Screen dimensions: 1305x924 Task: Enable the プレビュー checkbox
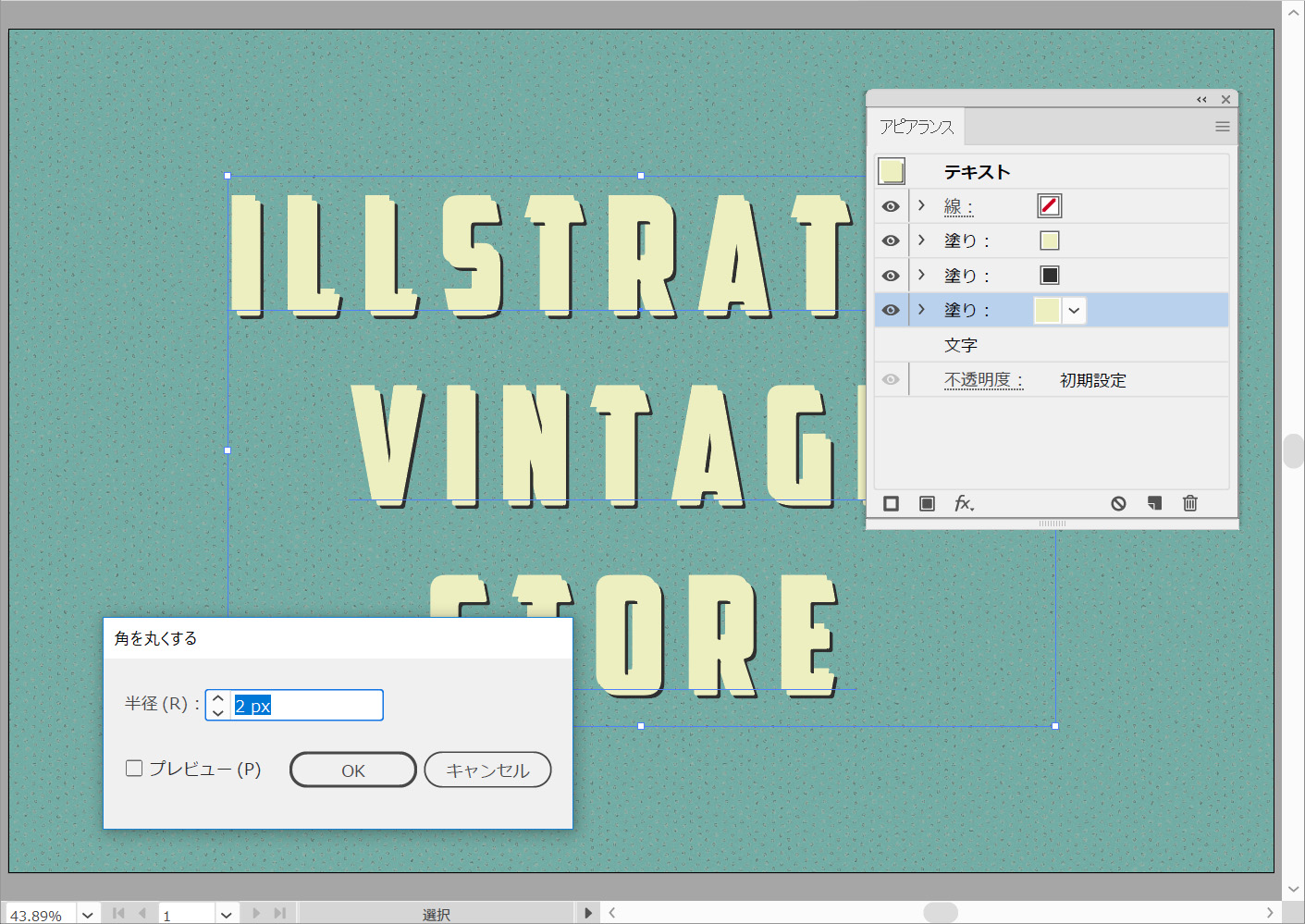(x=135, y=769)
